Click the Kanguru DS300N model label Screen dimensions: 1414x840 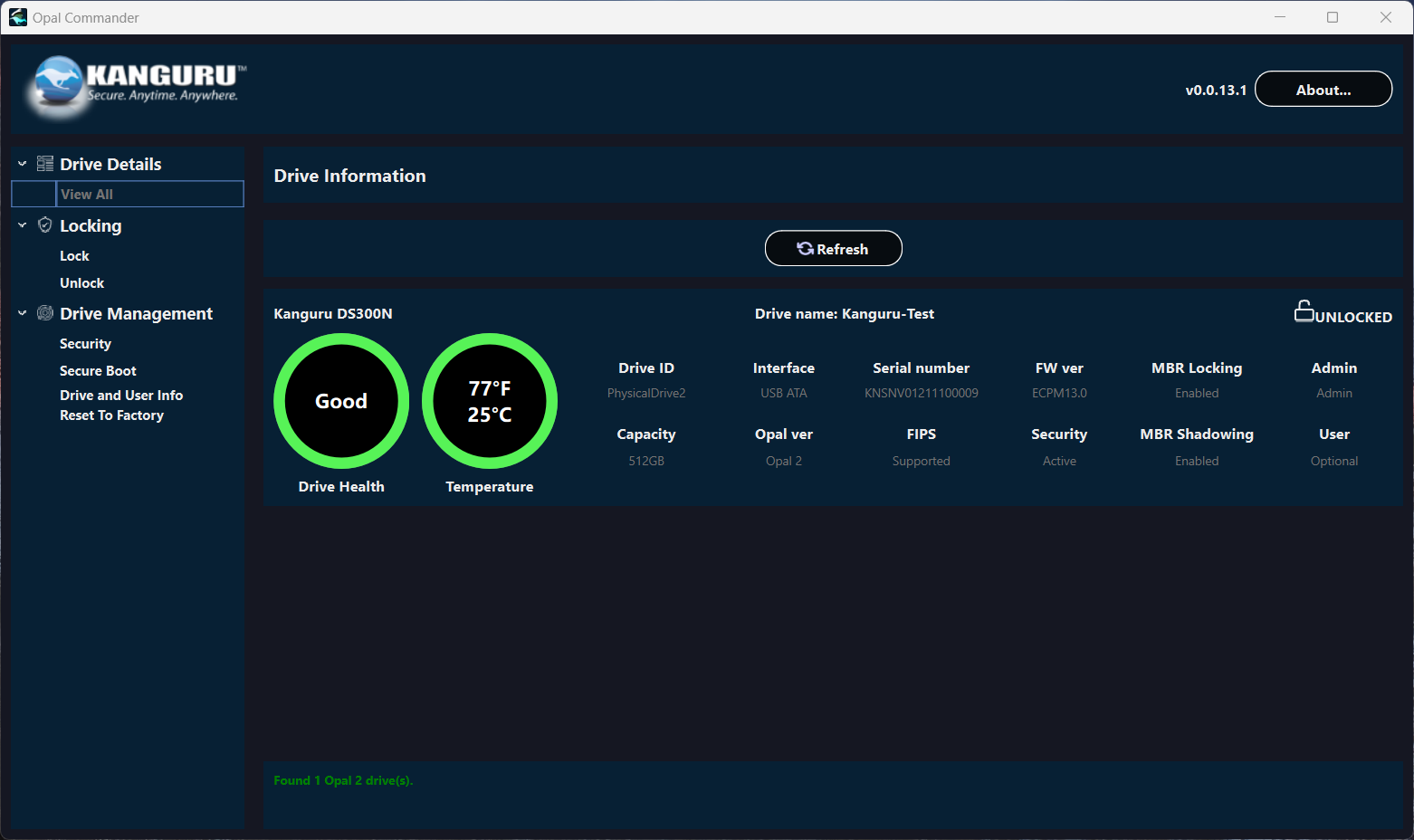(x=333, y=313)
